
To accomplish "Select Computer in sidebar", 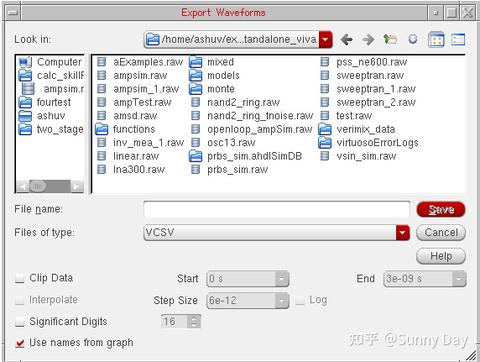I will (x=50, y=62).
